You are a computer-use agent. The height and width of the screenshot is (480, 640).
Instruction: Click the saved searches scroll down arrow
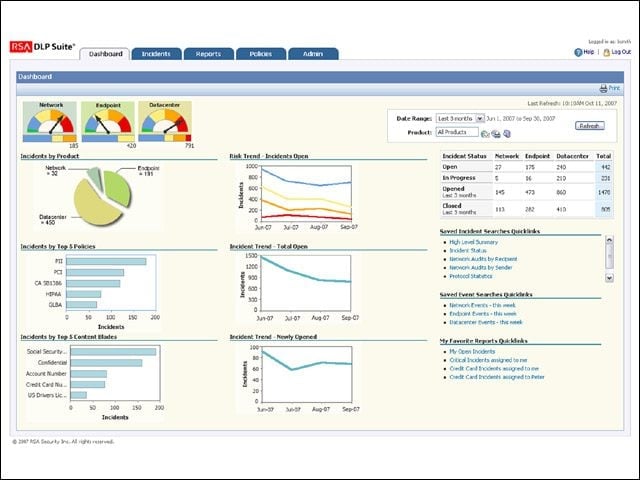click(609, 278)
